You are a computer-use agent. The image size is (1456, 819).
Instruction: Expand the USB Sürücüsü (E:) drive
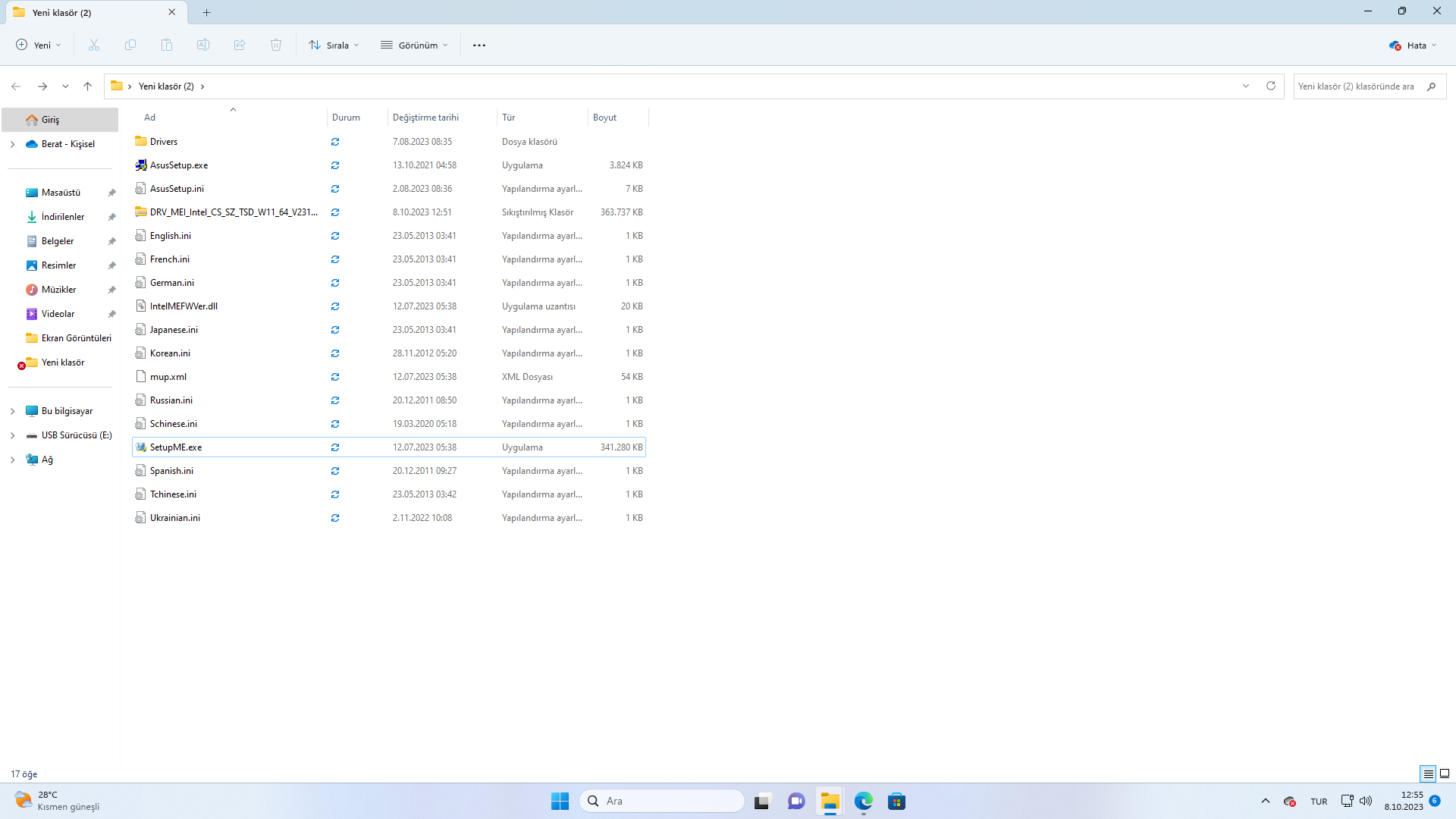(x=12, y=435)
